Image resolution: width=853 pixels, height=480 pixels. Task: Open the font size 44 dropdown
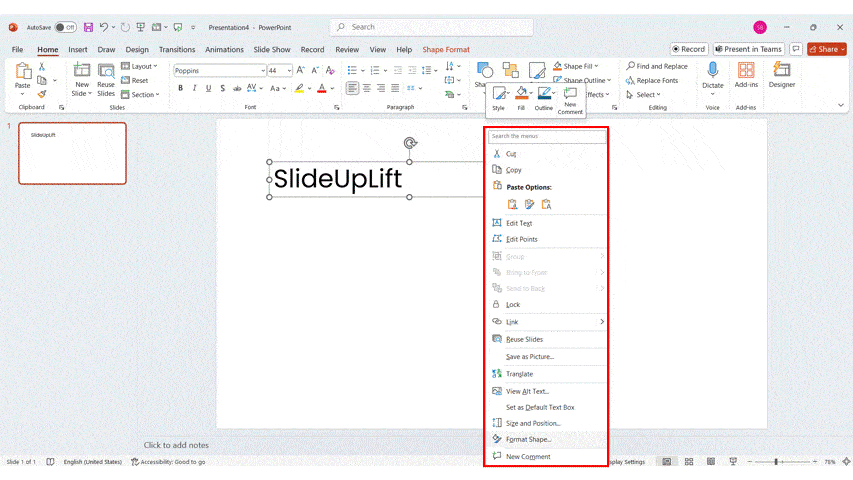pyautogui.click(x=289, y=71)
